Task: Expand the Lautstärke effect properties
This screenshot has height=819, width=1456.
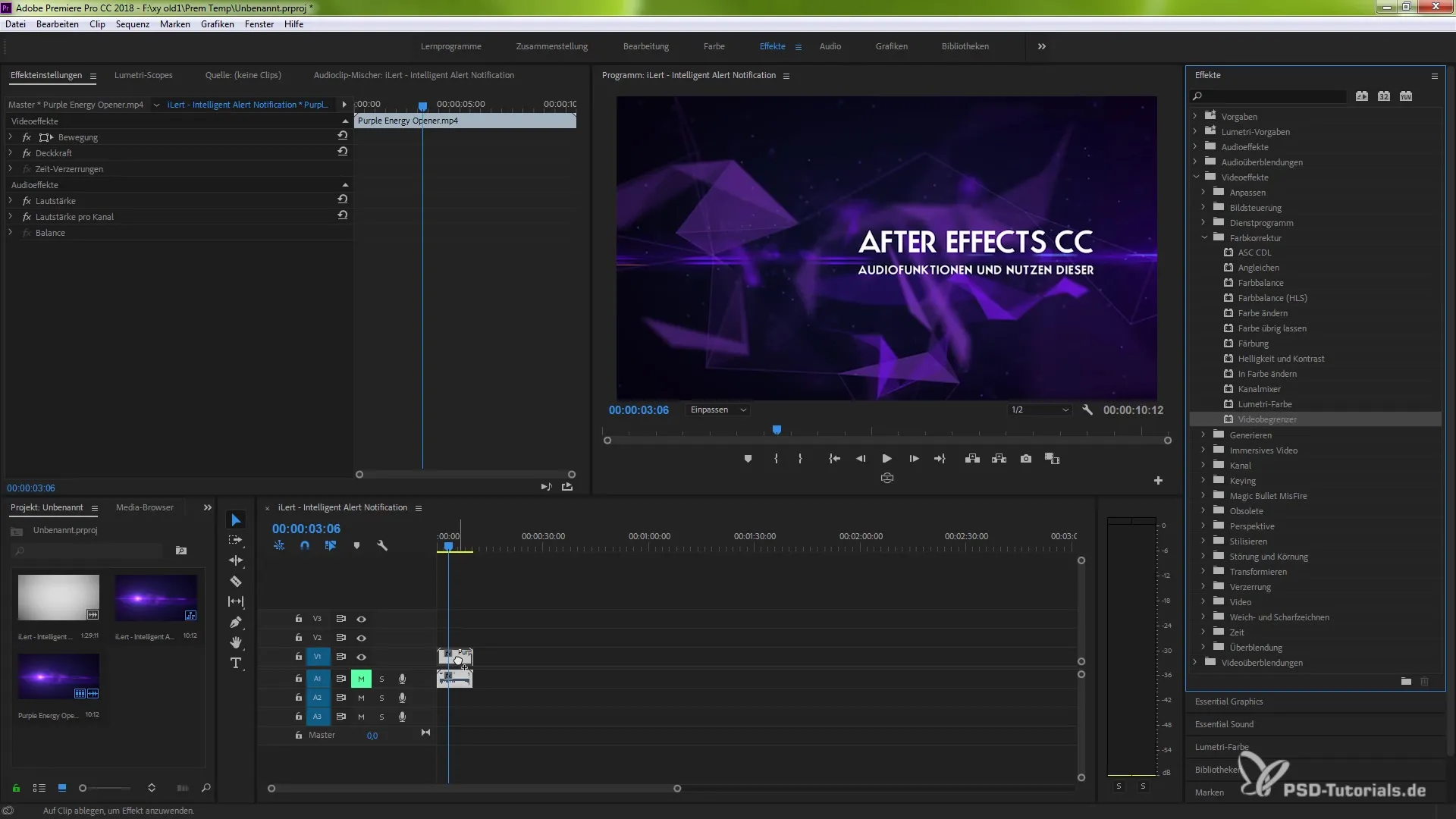Action: click(11, 201)
